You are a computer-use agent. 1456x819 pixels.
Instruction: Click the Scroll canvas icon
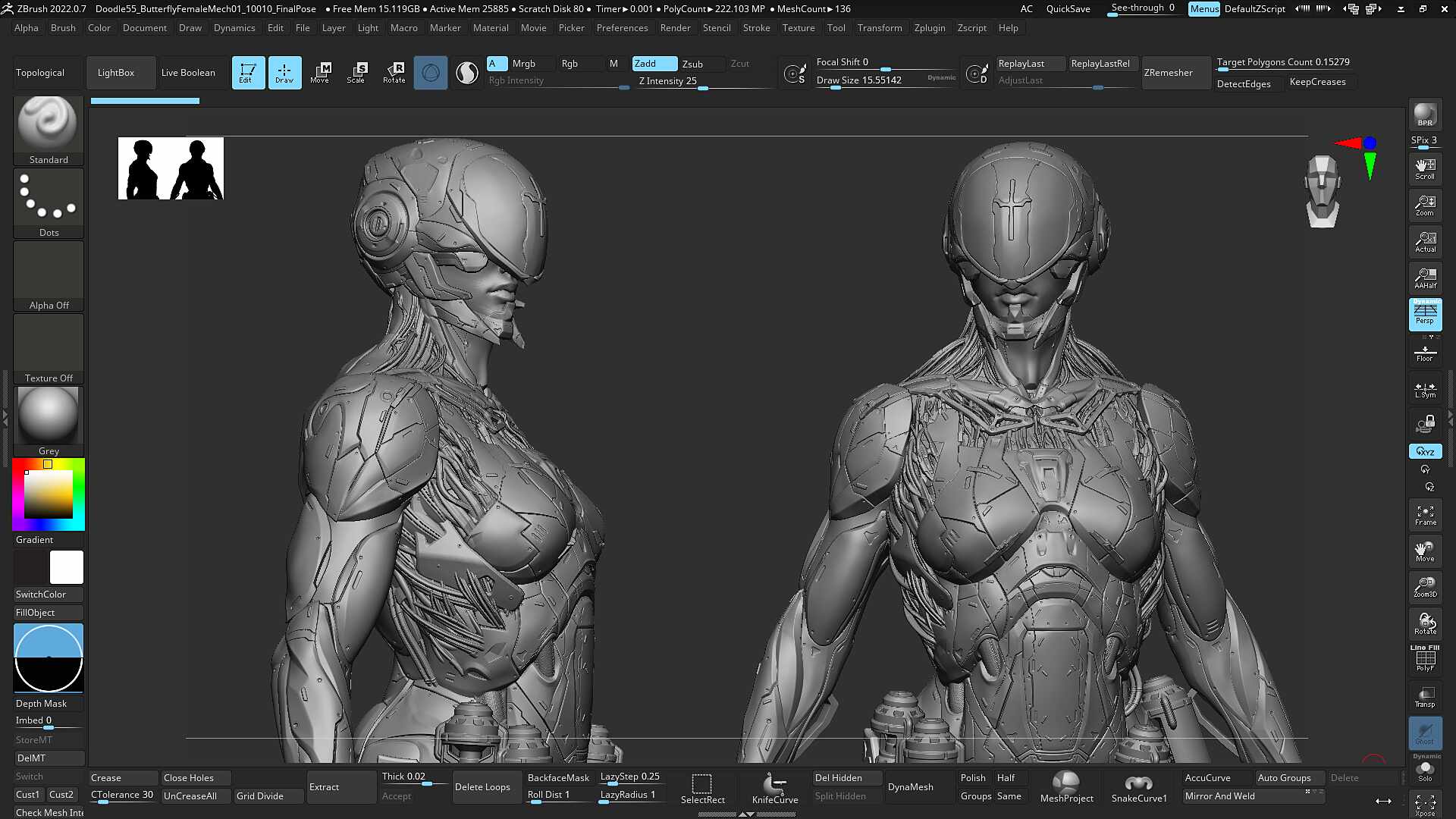(1425, 169)
